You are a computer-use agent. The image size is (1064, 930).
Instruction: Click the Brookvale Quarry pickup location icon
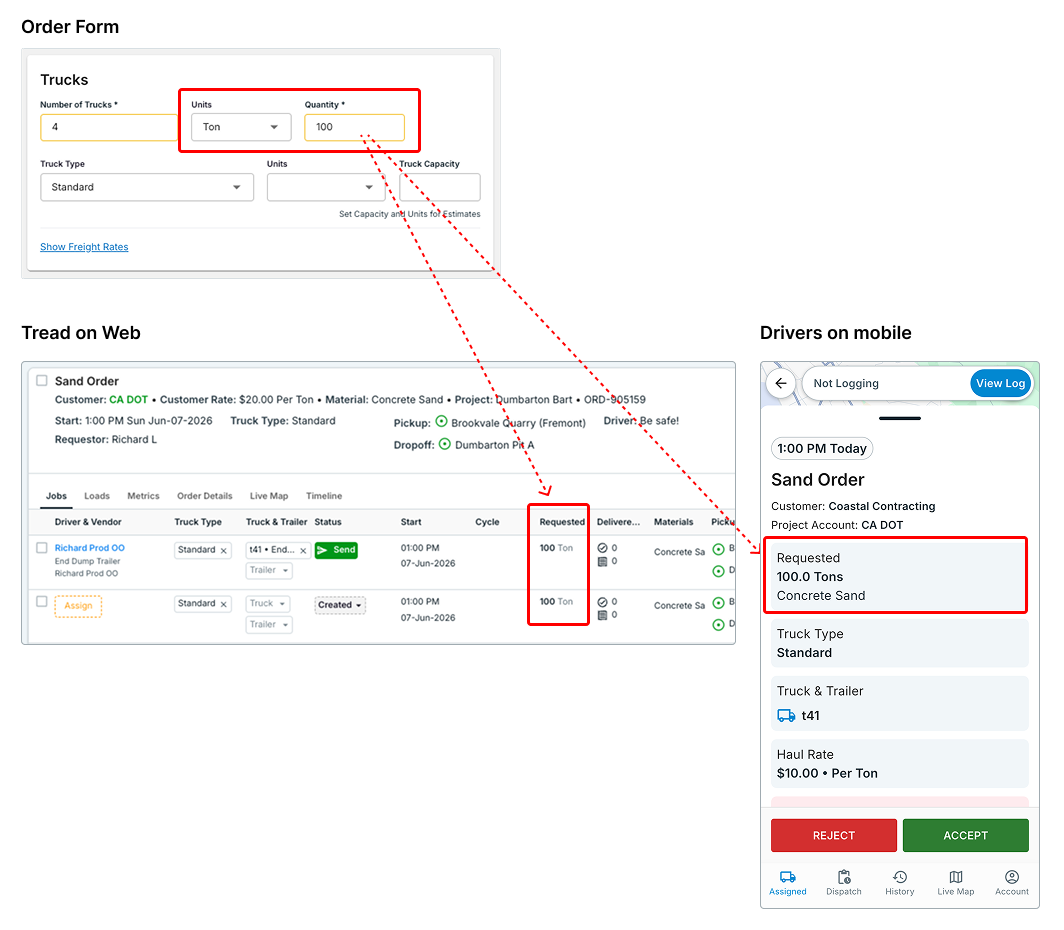click(441, 421)
